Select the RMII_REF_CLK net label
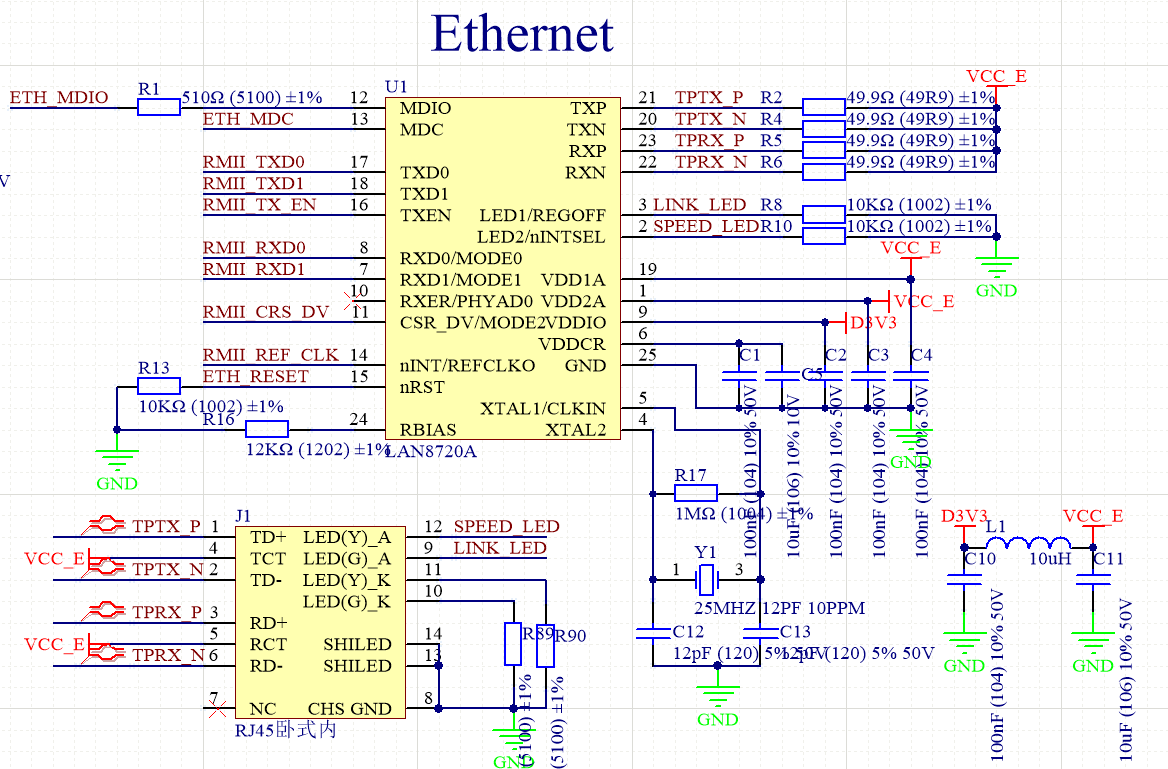1168x769 pixels. coord(270,355)
